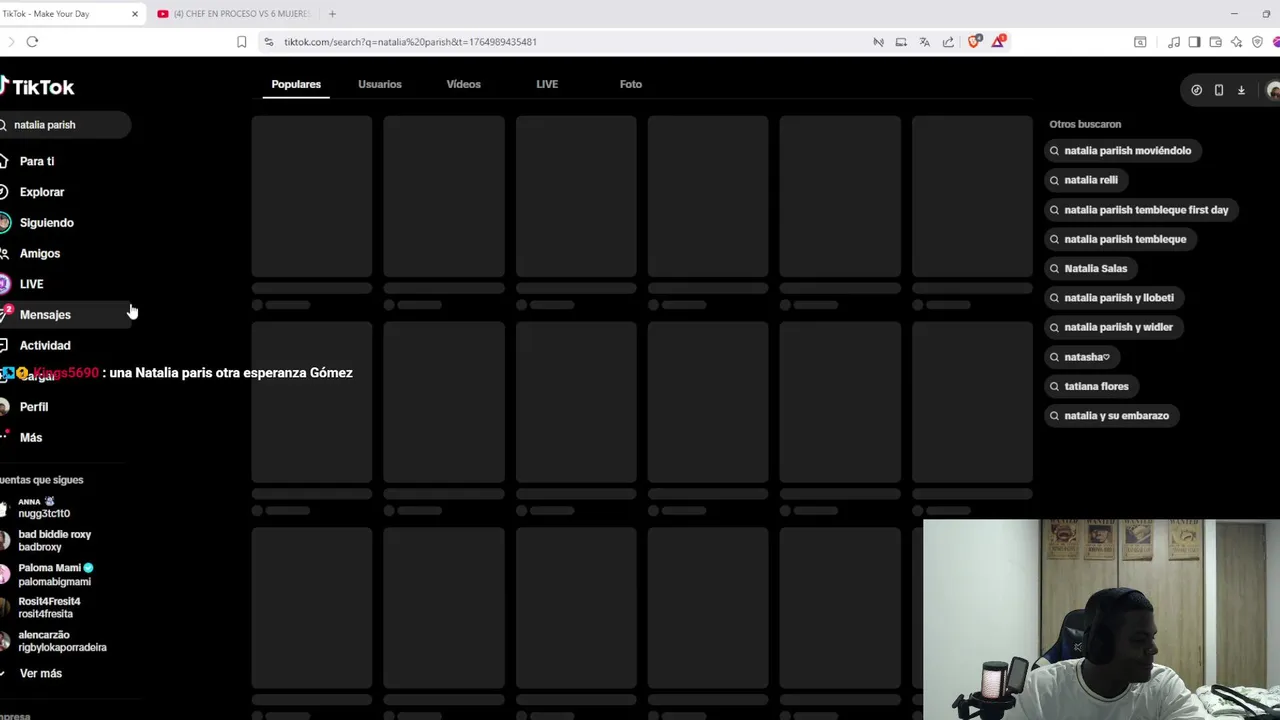The image size is (1280, 720).
Task: Open Actividad in sidebar
Action: [x=45, y=346]
